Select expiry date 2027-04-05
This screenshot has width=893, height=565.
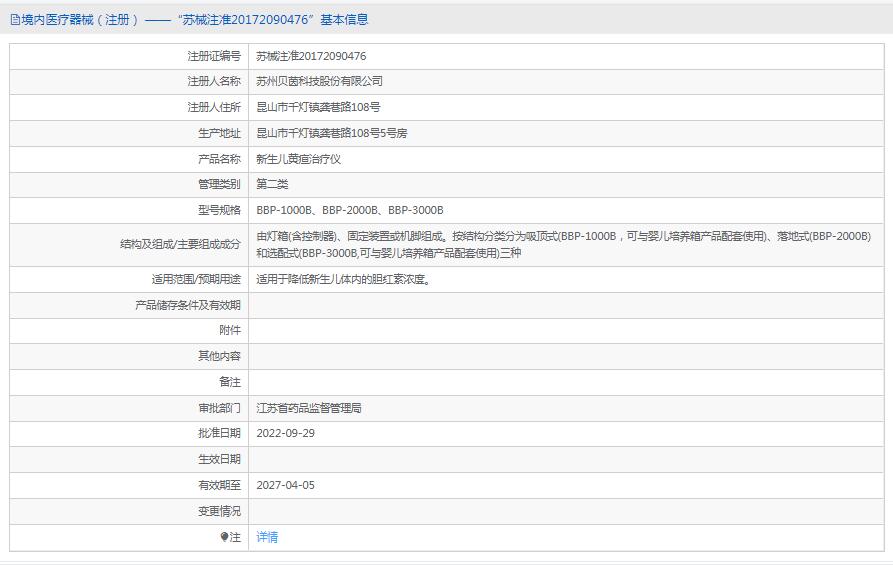tap(285, 485)
